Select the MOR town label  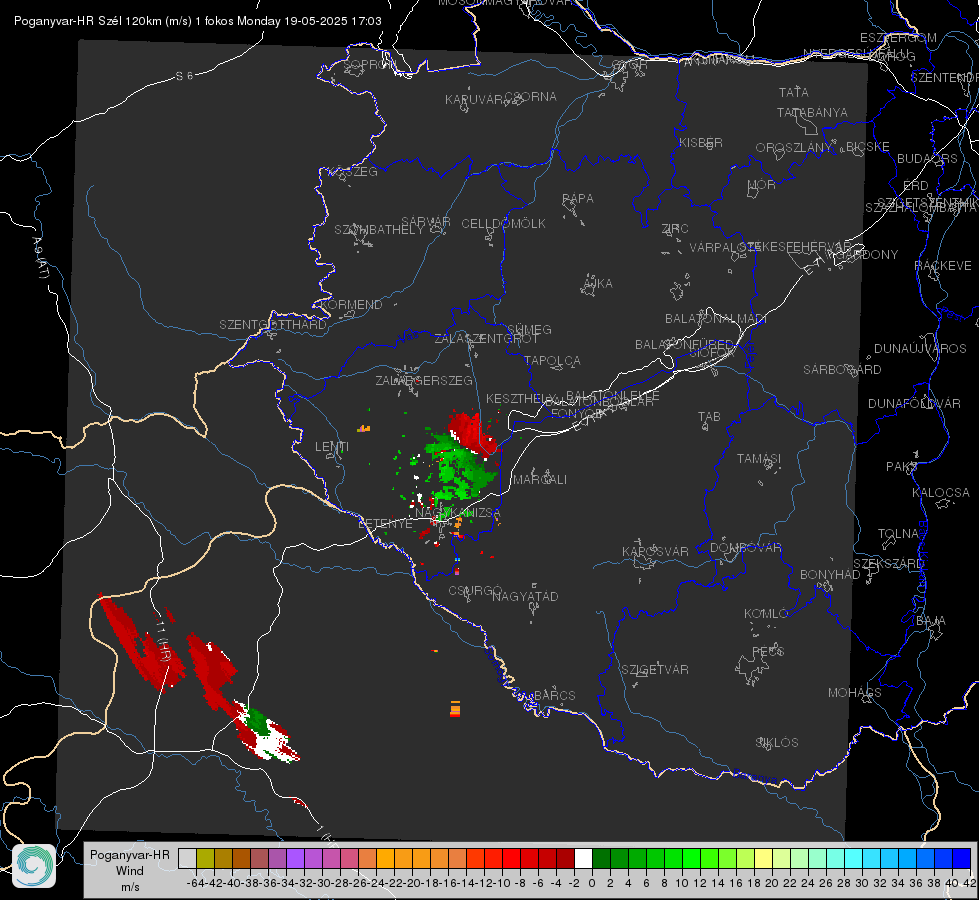click(x=762, y=184)
